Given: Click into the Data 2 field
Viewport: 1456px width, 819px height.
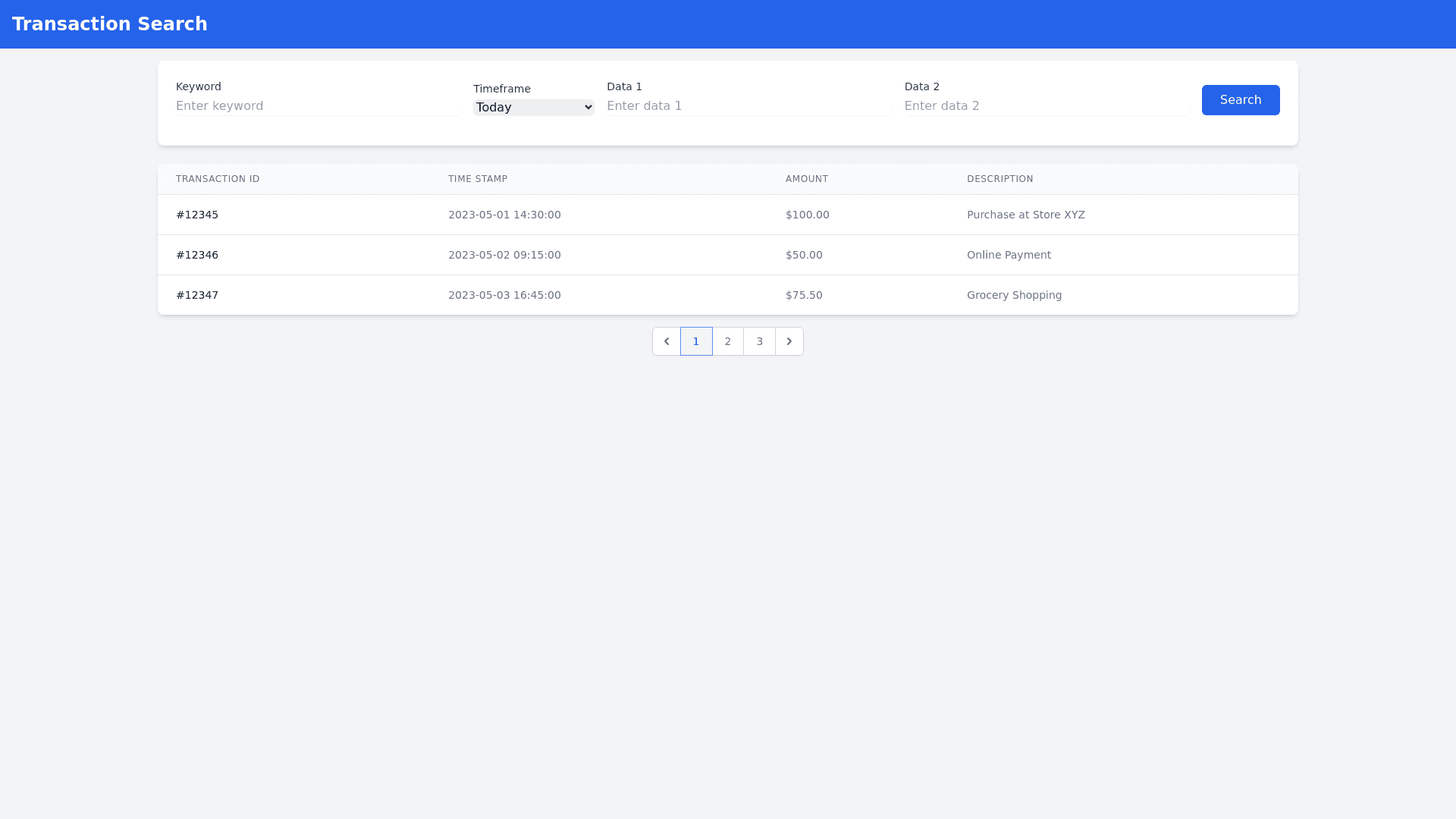Looking at the screenshot, I should (1046, 106).
